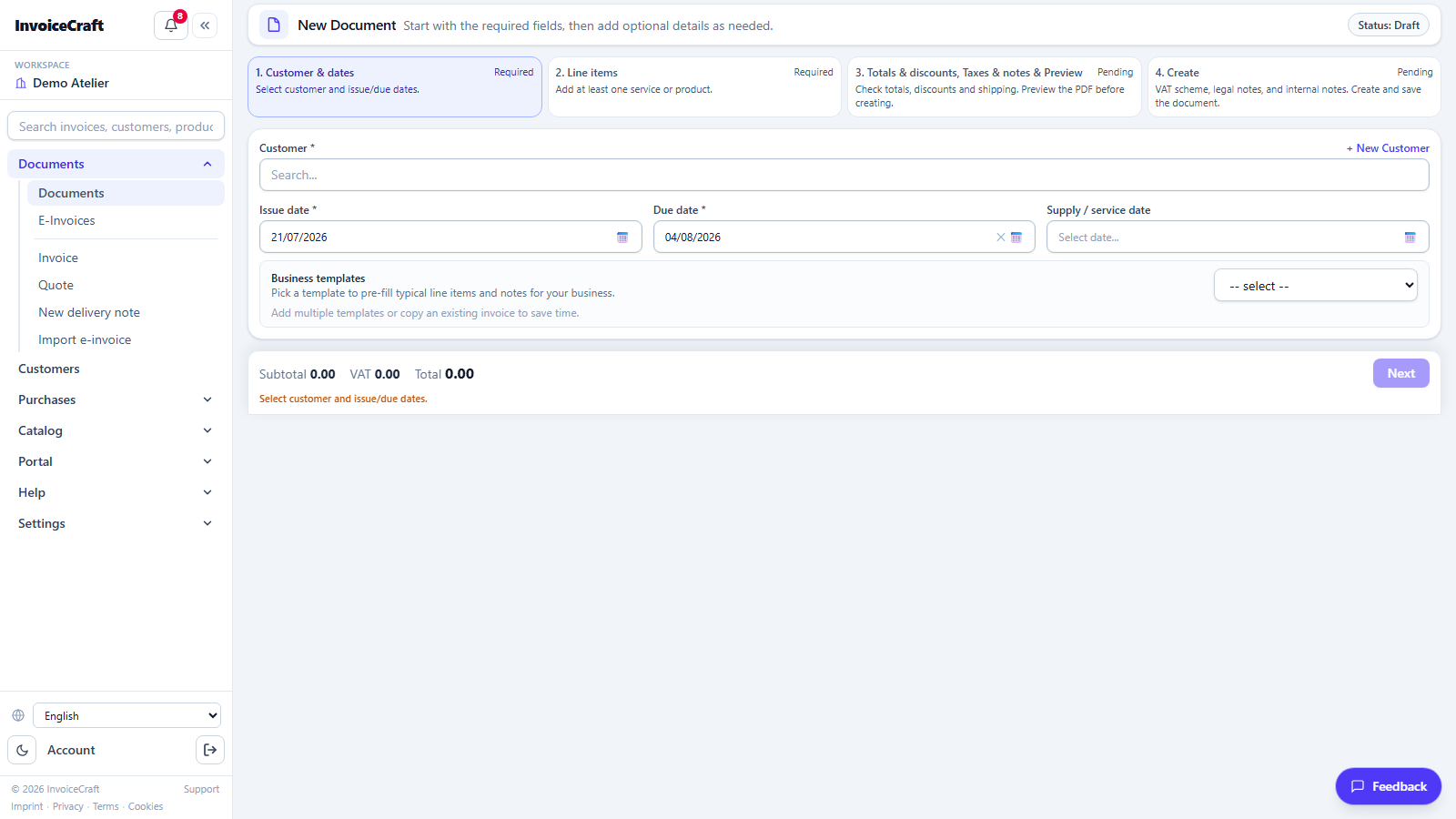
Task: Open the Feedback button
Action: [1389, 786]
